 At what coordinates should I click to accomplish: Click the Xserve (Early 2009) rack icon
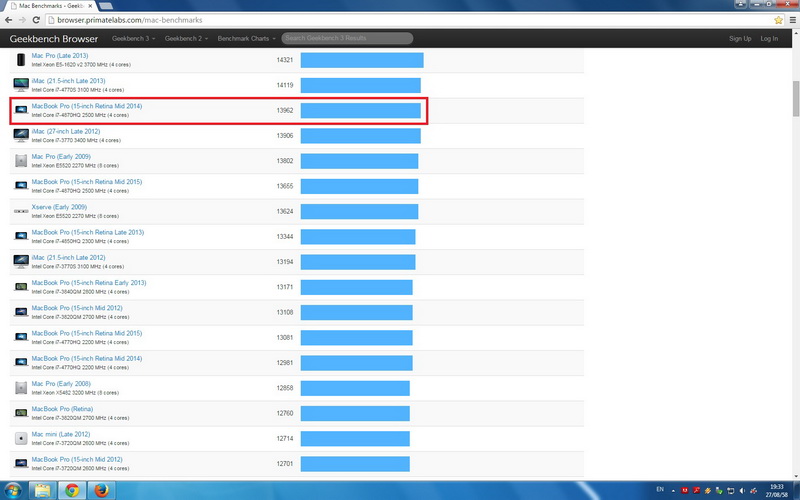click(x=21, y=211)
